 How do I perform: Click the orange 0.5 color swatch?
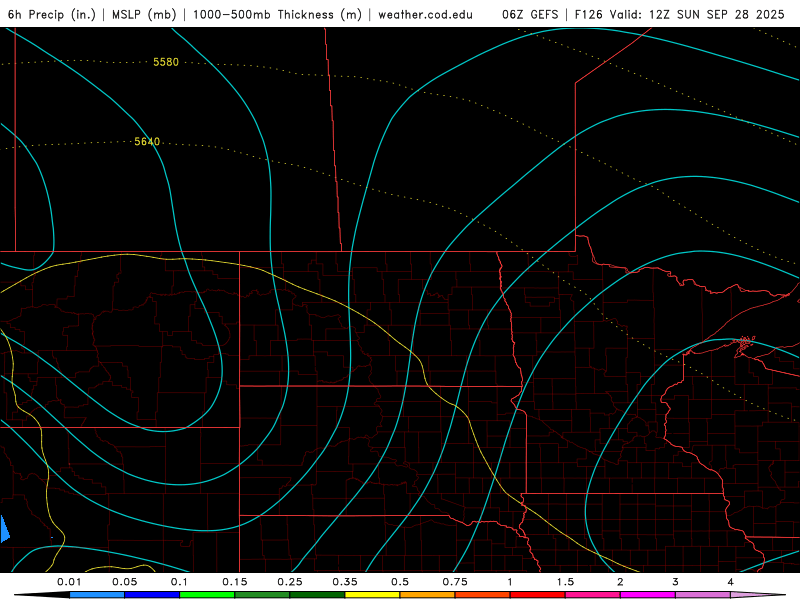[428, 595]
